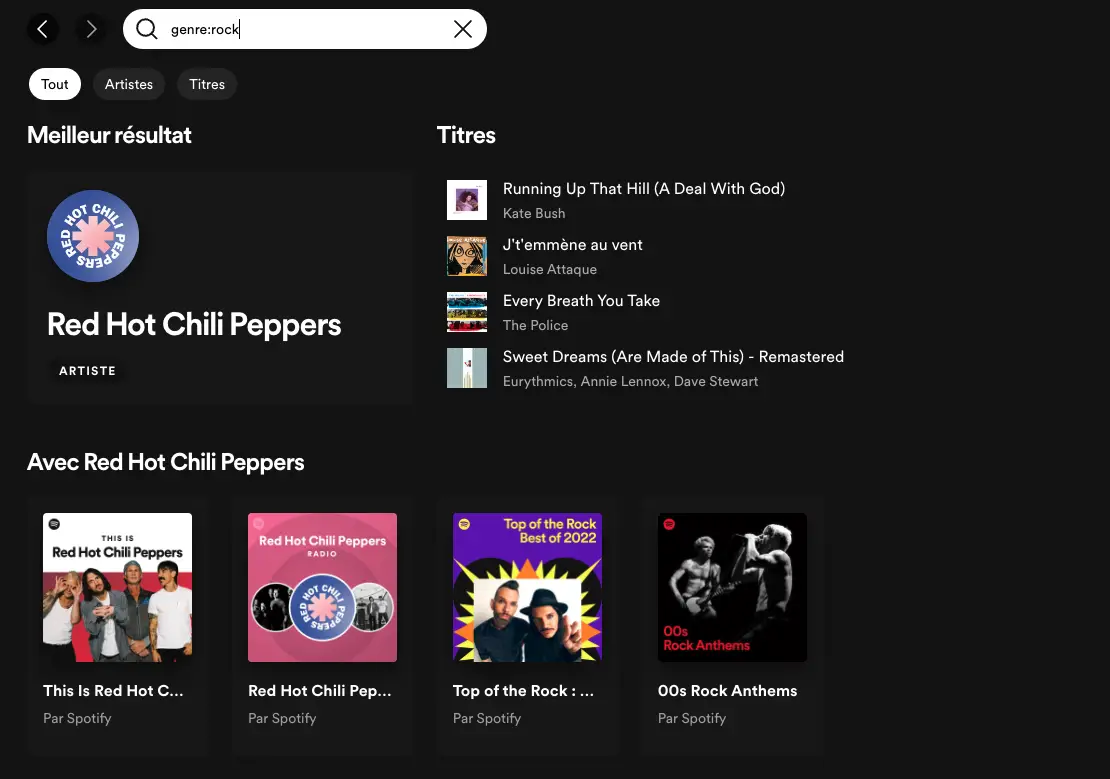Play the Running Up That Hill album cover

[467, 200]
